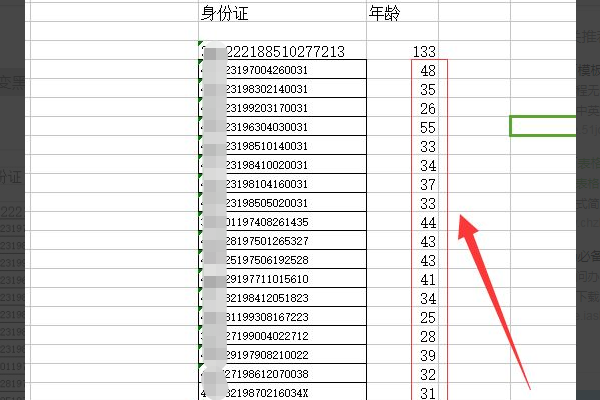Click the age cell showing 32
This screenshot has width=600, height=400.
pyautogui.click(x=403, y=373)
